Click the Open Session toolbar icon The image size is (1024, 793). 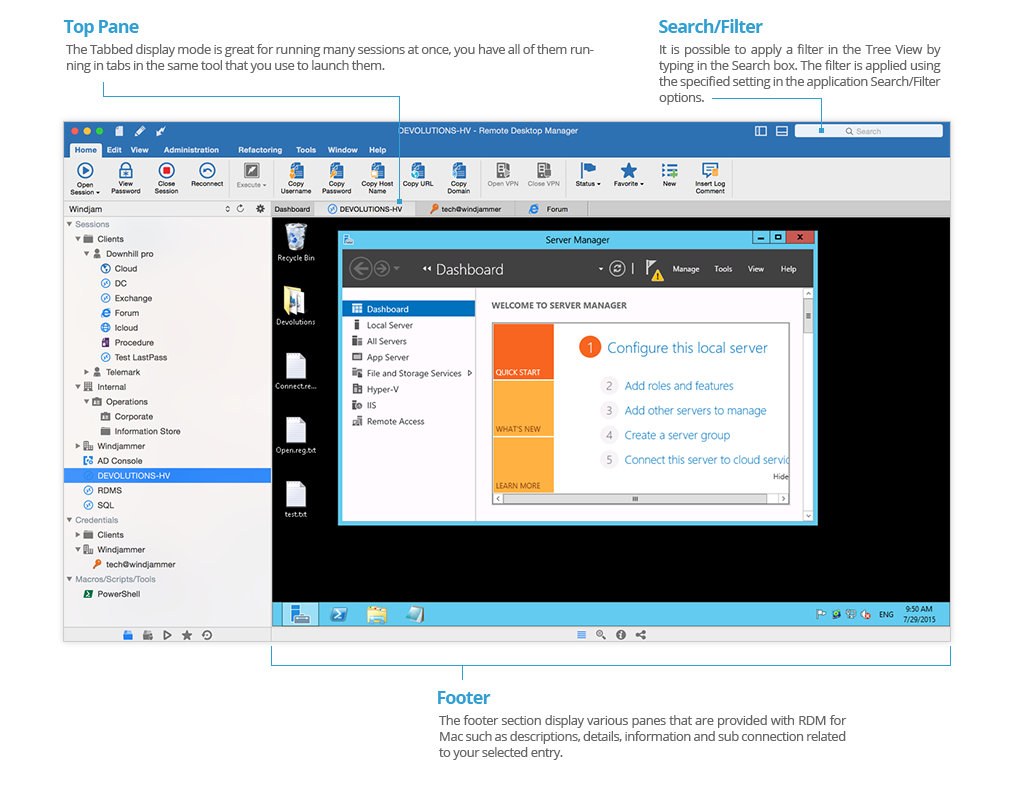(85, 170)
